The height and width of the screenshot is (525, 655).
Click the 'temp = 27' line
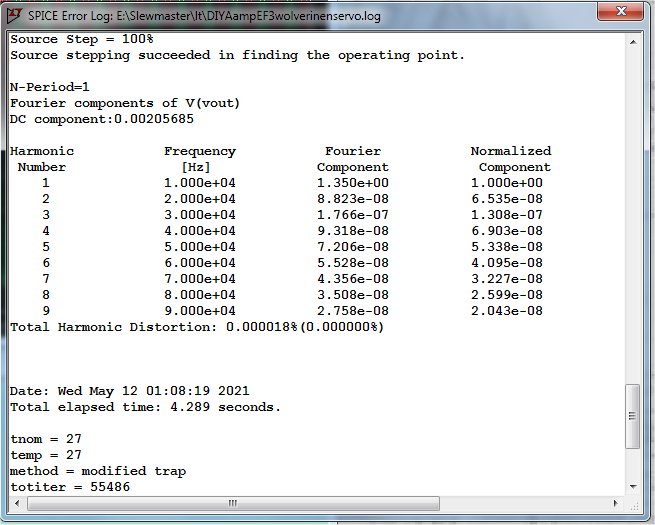(x=46, y=455)
